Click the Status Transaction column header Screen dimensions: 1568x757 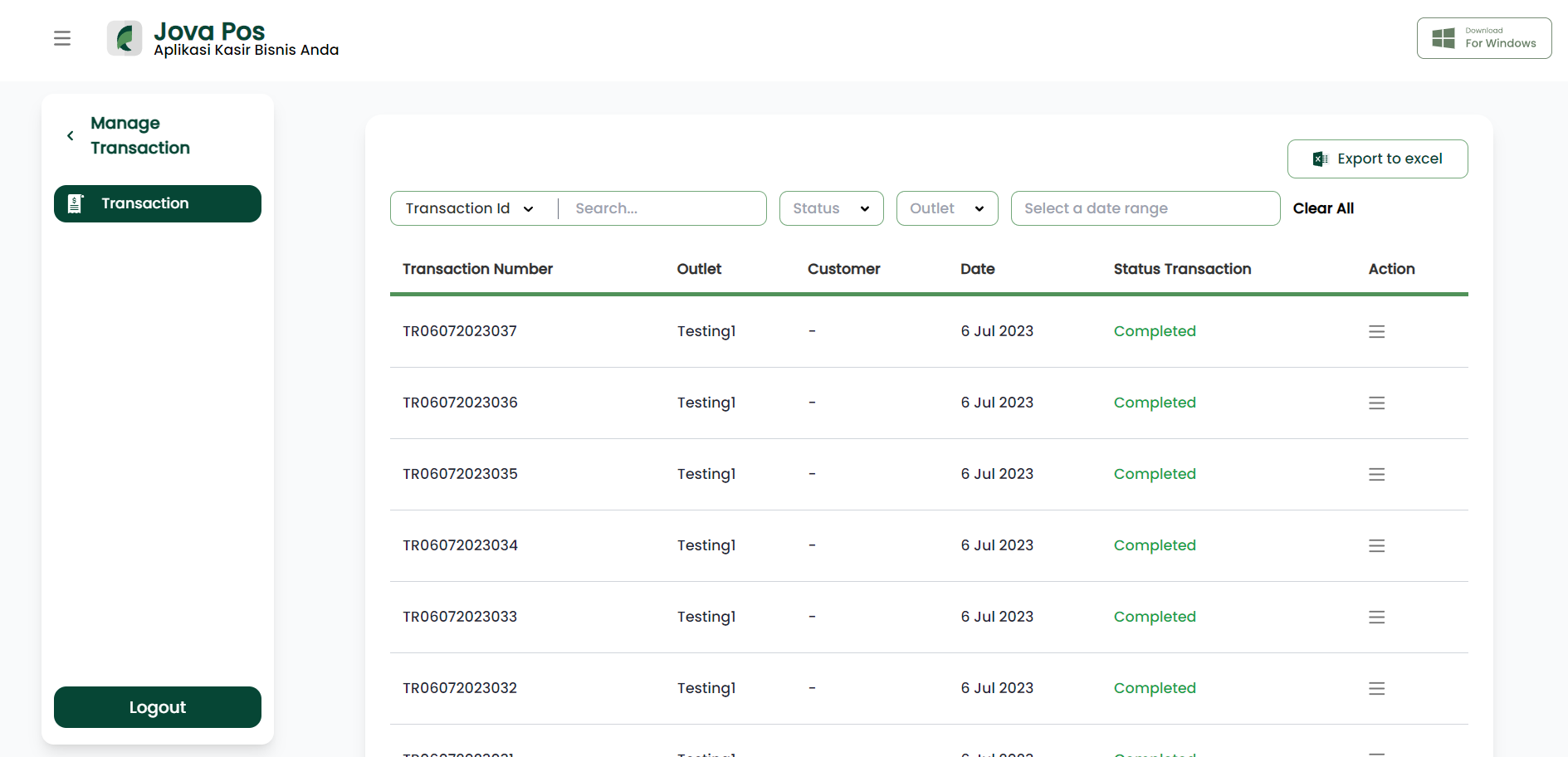click(x=1182, y=269)
